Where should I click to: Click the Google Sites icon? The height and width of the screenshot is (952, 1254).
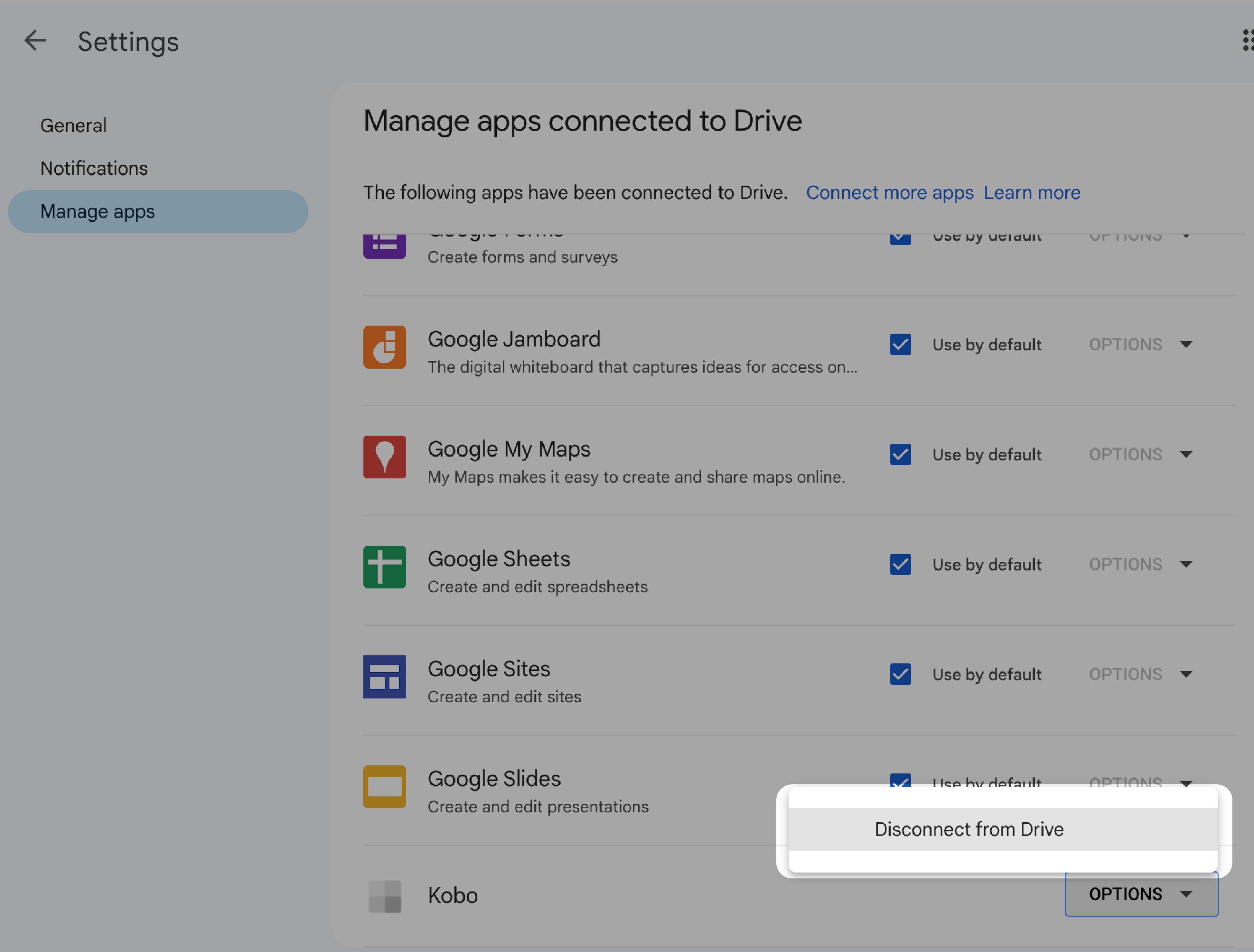384,676
